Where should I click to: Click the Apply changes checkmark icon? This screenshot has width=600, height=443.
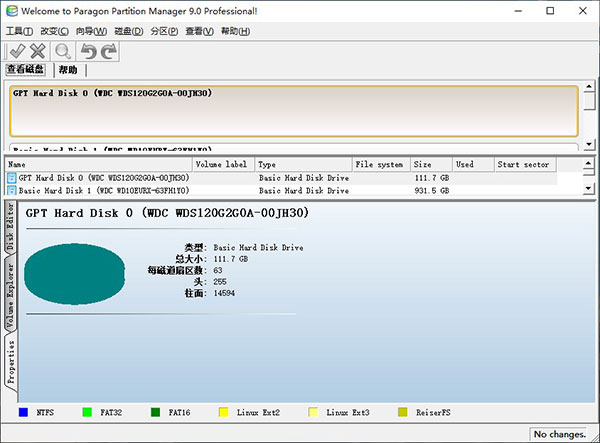(17, 51)
